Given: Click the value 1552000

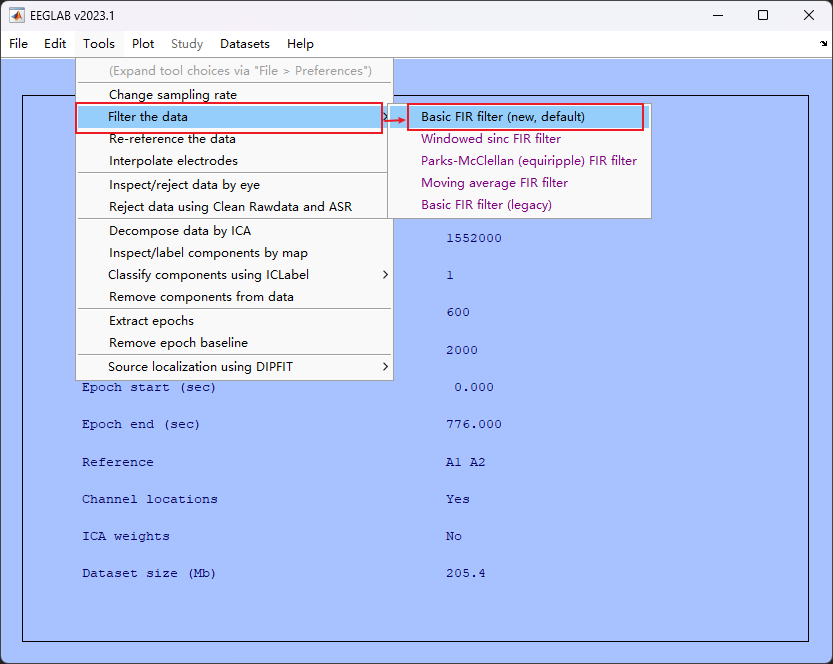Looking at the screenshot, I should (x=474, y=238).
